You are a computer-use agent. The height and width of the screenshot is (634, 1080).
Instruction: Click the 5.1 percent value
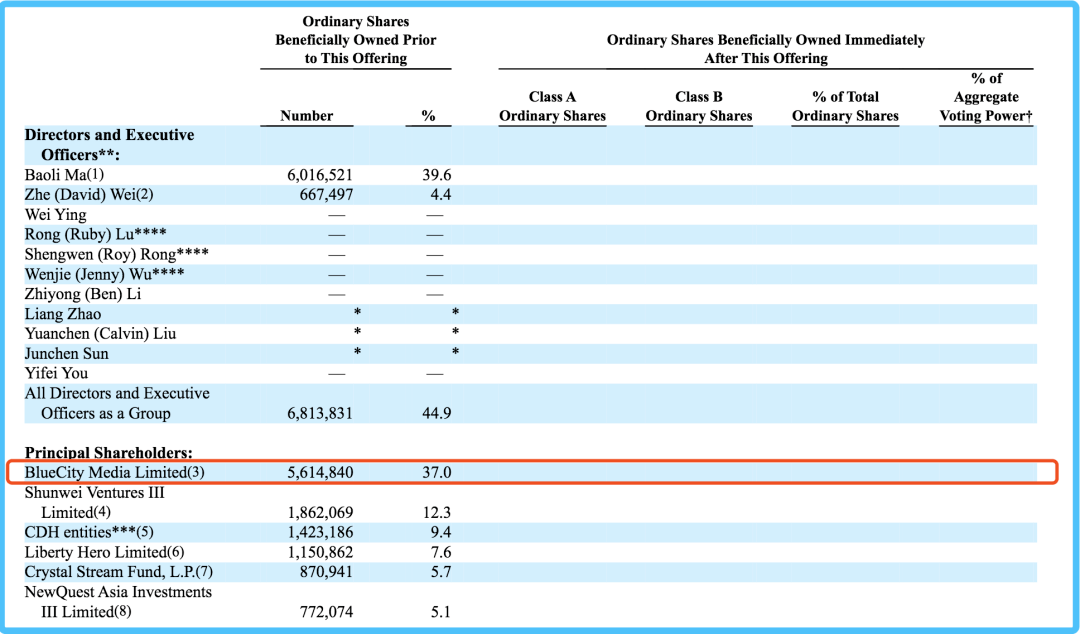441,612
